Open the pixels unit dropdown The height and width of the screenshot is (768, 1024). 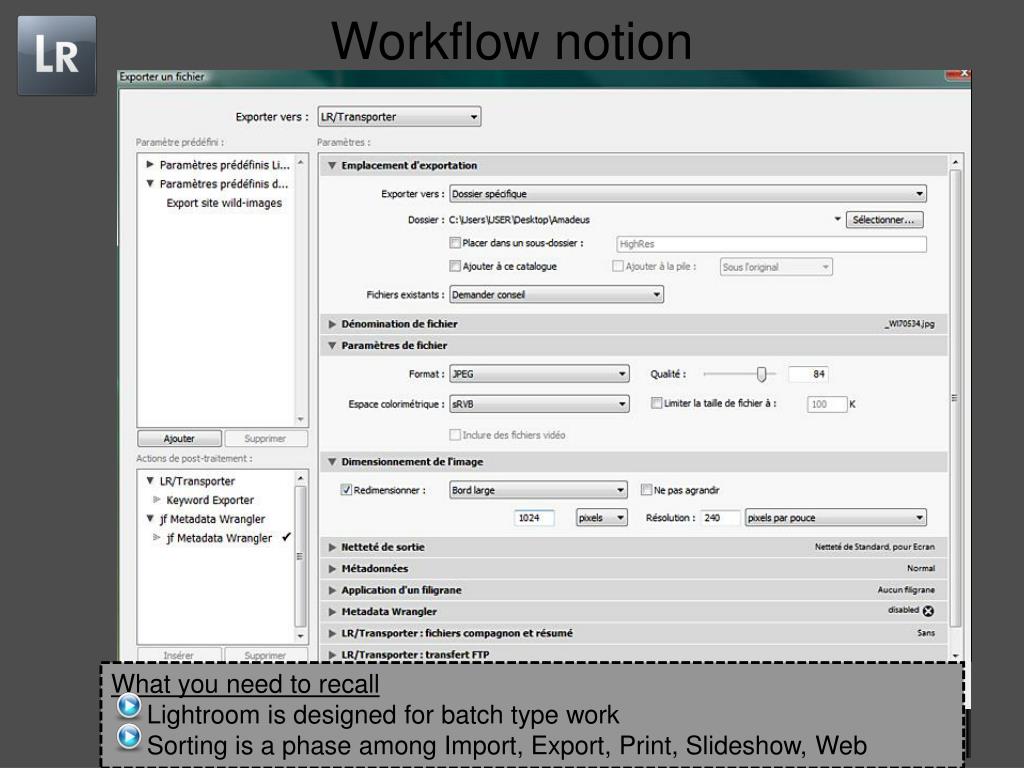pos(602,518)
